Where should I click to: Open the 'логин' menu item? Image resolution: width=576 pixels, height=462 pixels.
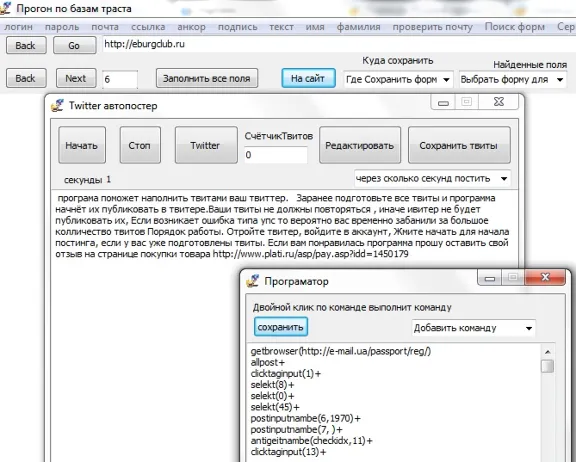point(18,27)
